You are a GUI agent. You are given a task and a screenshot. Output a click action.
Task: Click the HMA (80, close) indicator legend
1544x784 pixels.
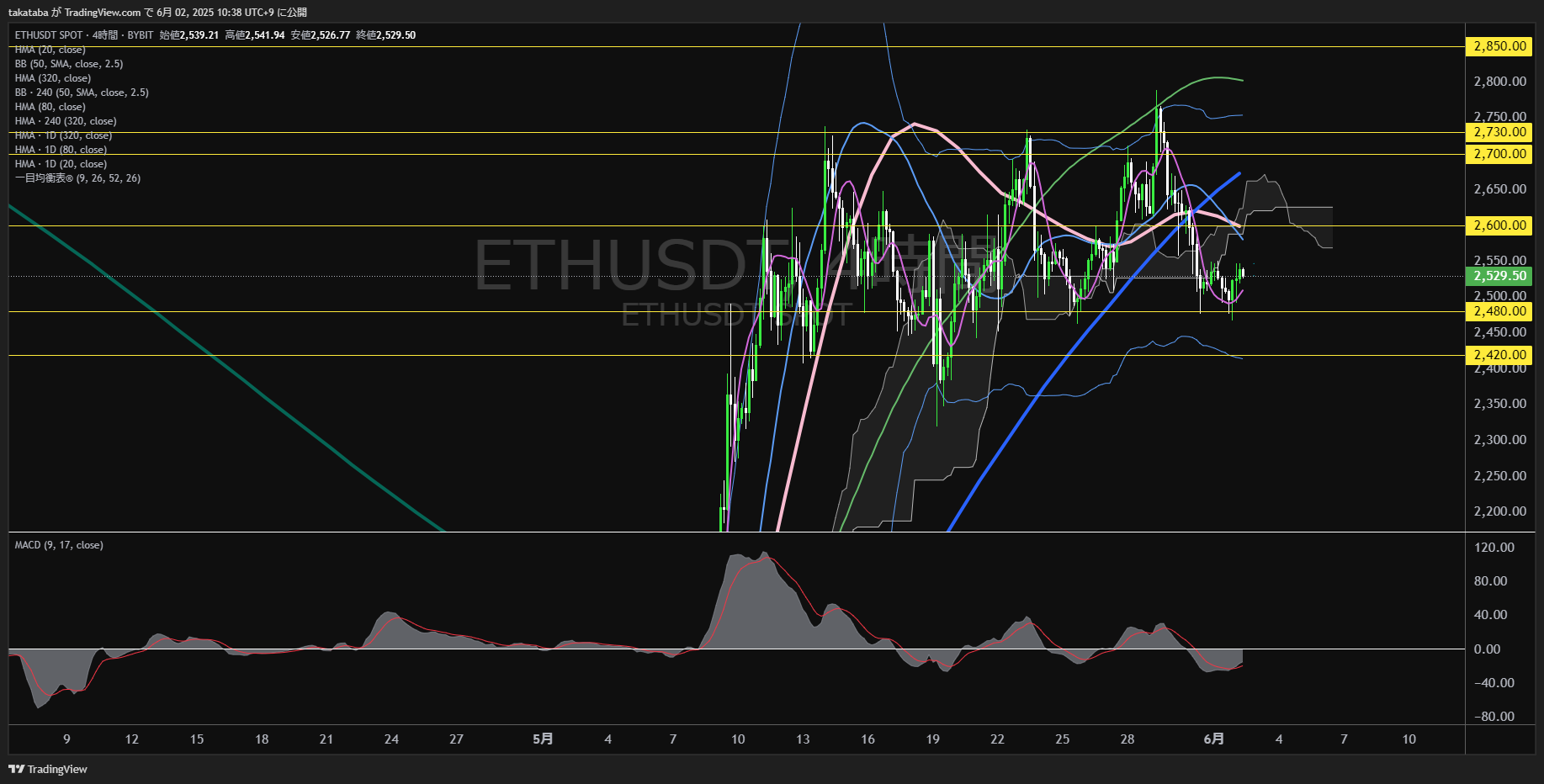click(x=50, y=107)
